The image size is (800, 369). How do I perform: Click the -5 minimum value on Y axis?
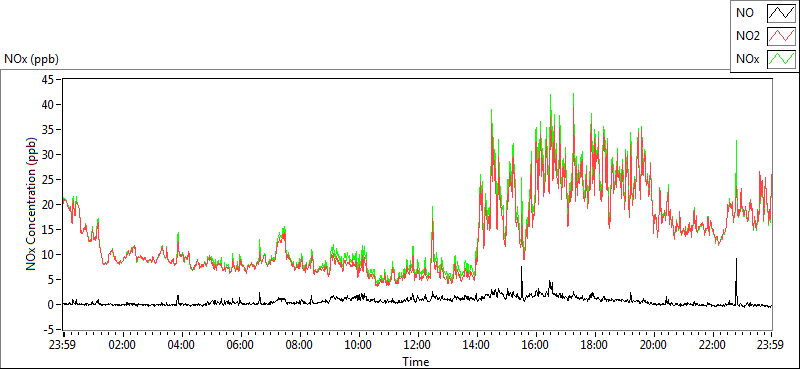click(x=50, y=330)
